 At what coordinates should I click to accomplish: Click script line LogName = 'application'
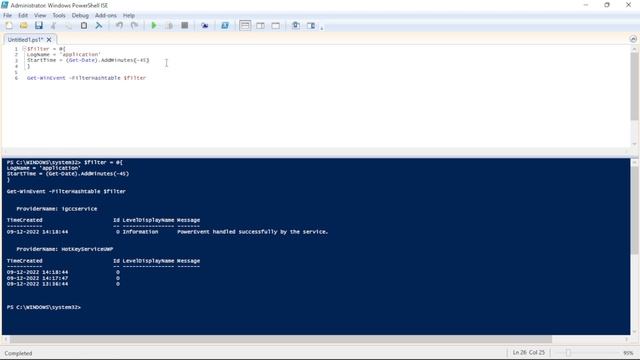(64, 54)
